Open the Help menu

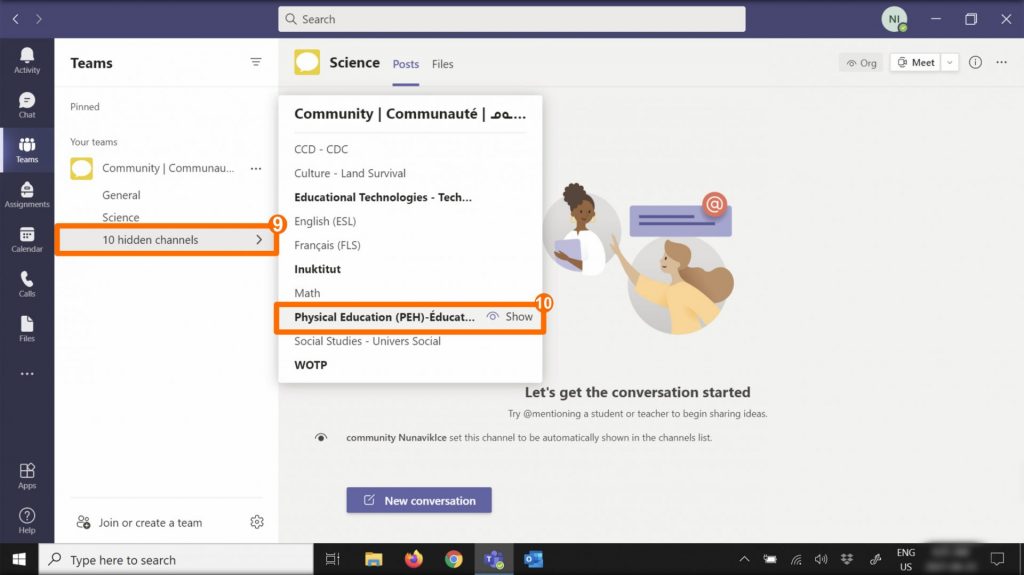[x=27, y=521]
